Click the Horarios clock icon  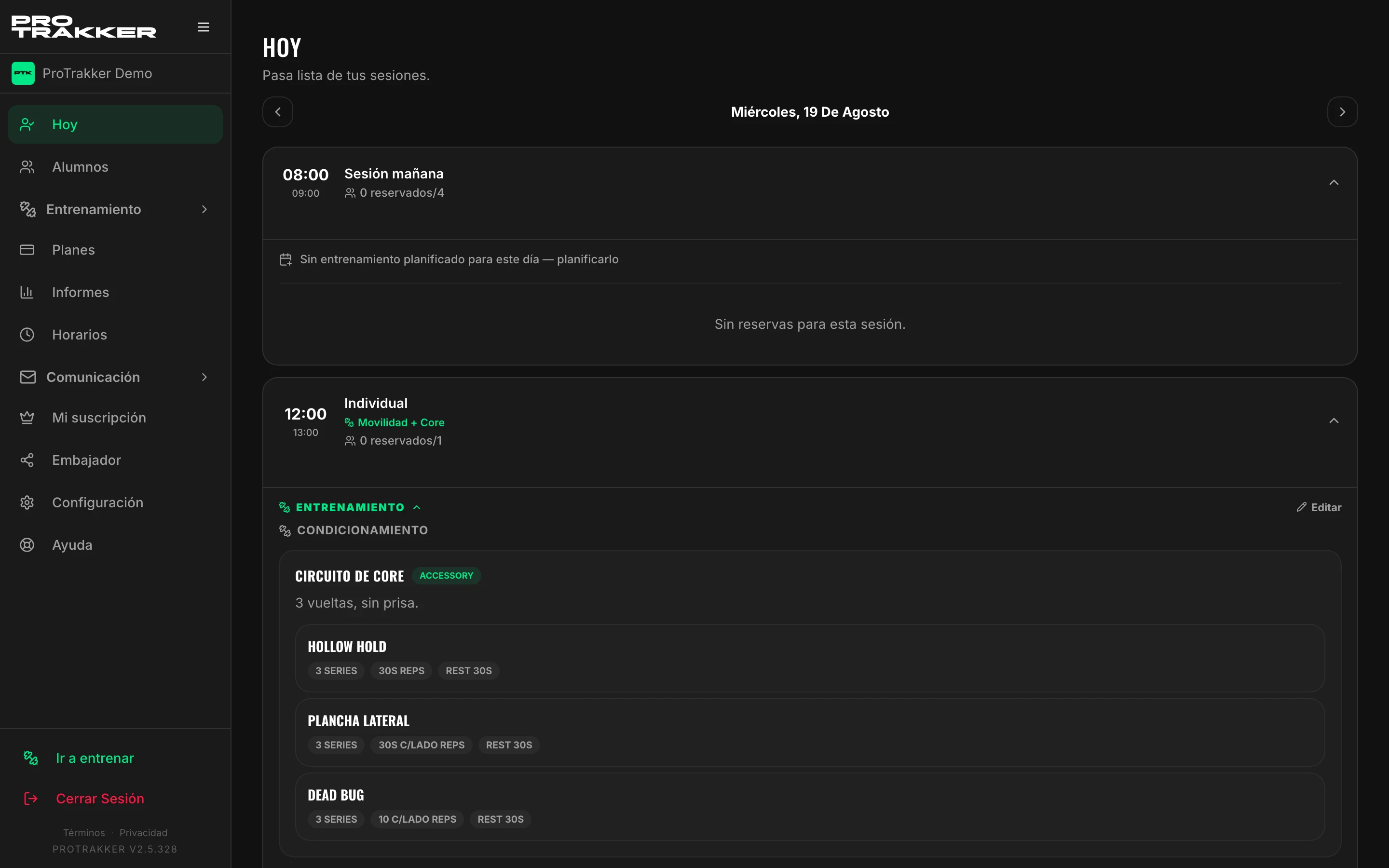tap(27, 335)
